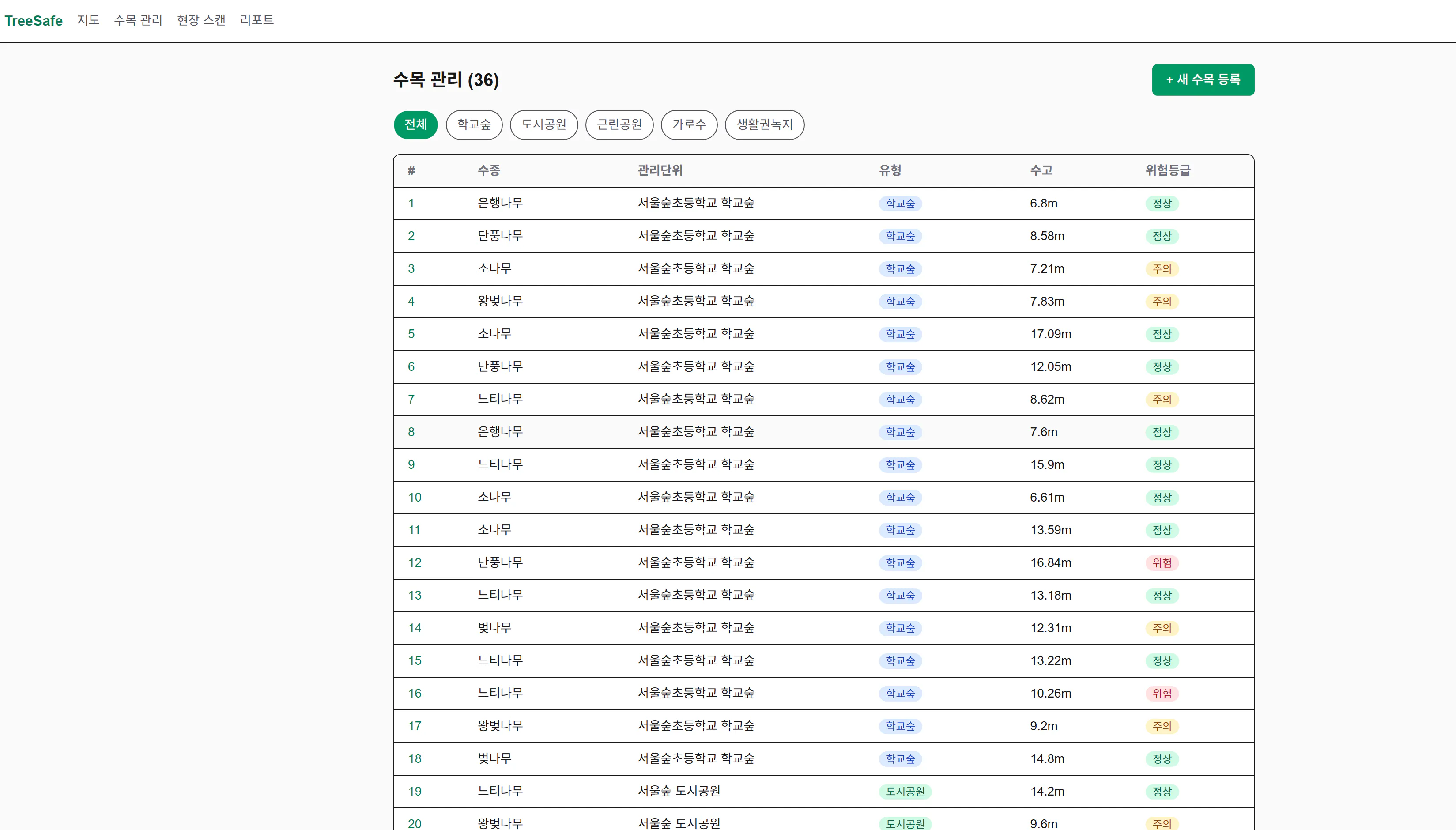Open the TreeSafe home logo link
The height and width of the screenshot is (830, 1456).
[x=34, y=20]
